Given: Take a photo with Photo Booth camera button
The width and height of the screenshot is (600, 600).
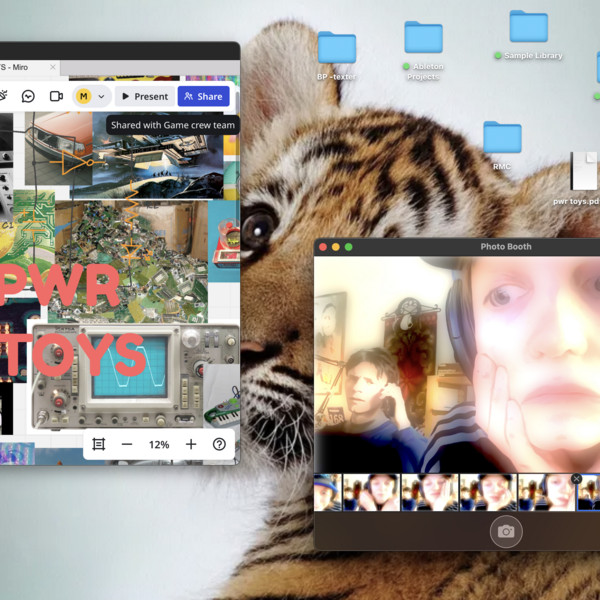Looking at the screenshot, I should [506, 532].
